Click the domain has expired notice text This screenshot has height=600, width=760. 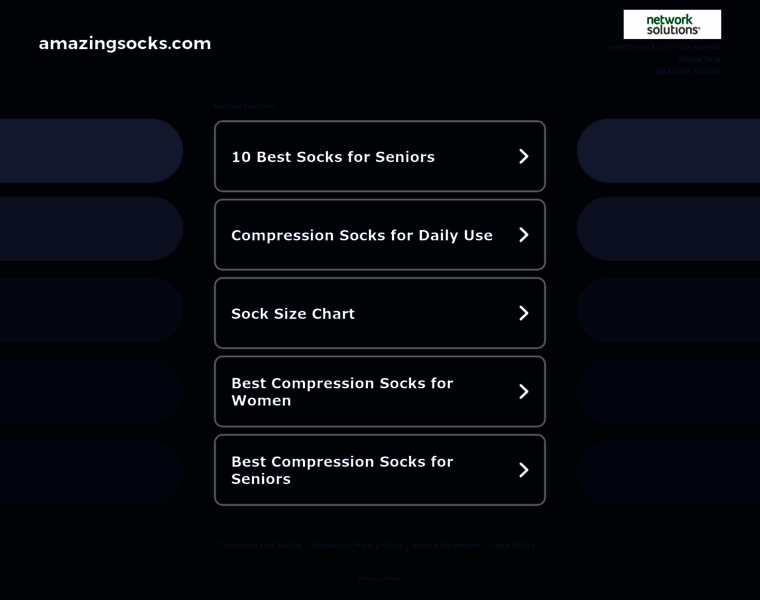(x=664, y=47)
